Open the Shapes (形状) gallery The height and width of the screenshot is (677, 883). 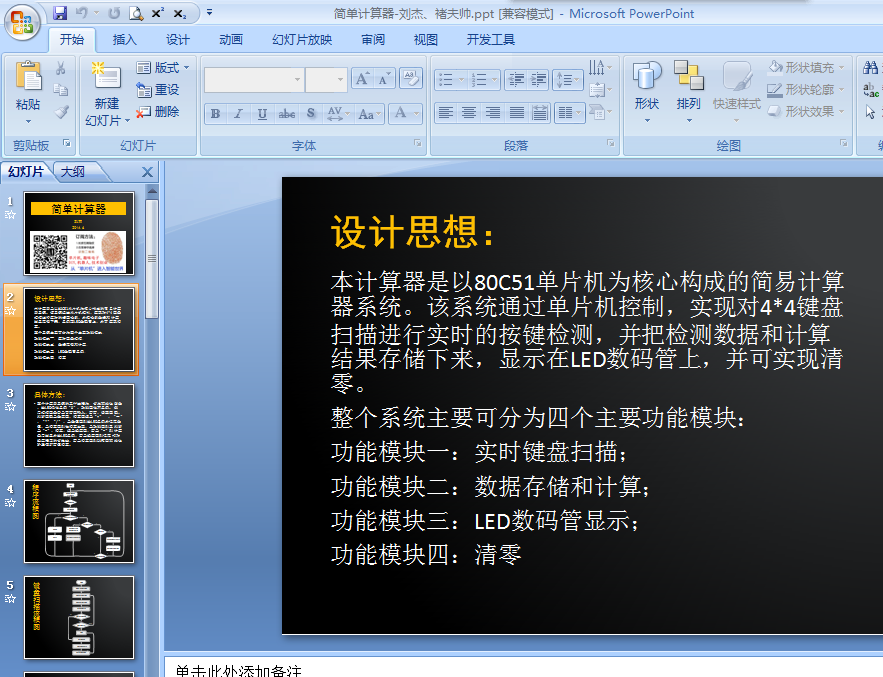[646, 92]
